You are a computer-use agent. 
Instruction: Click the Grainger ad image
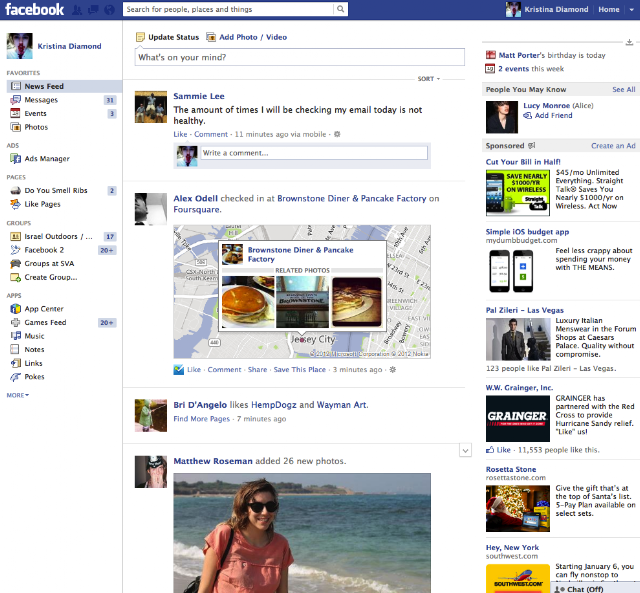(518, 419)
